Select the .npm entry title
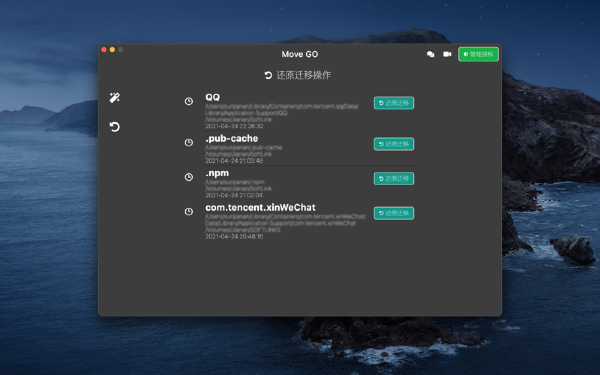600x375 pixels. [217, 173]
